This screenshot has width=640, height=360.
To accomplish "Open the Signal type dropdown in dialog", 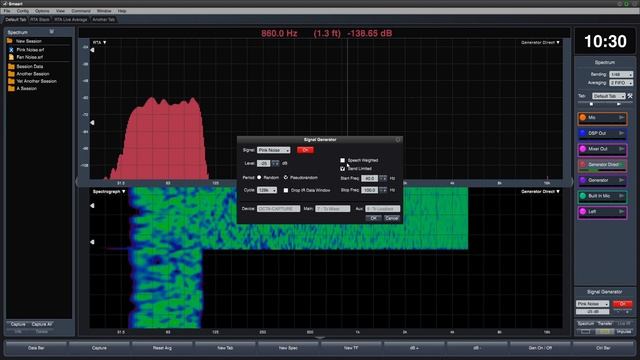I will [273, 150].
